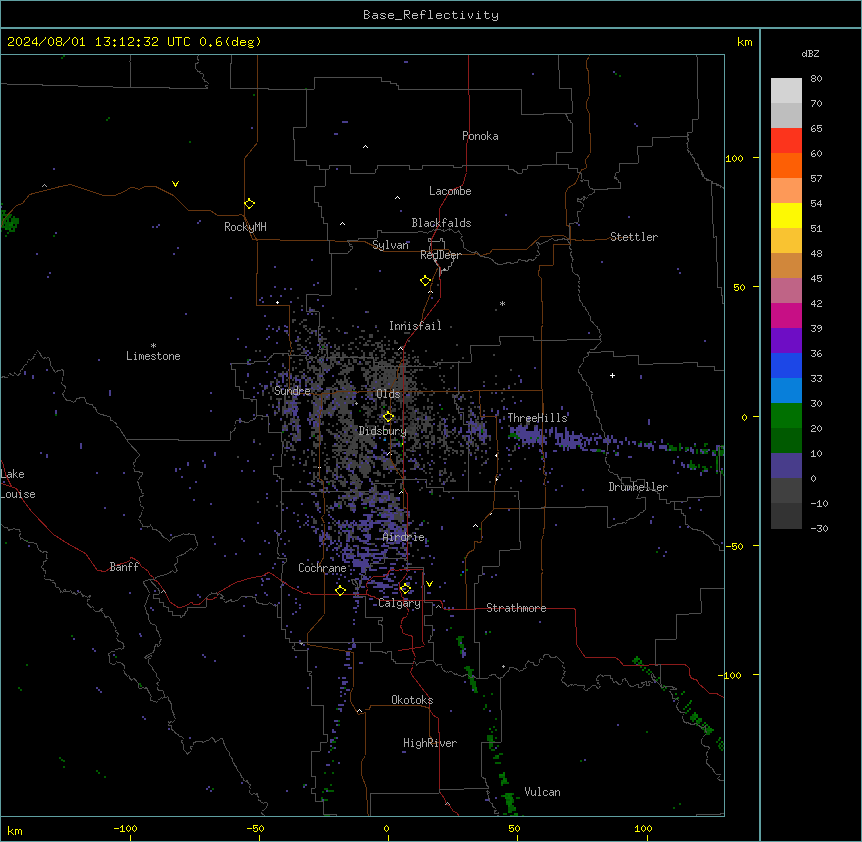Click the white caret marker west of Blackfalds

coord(342,224)
